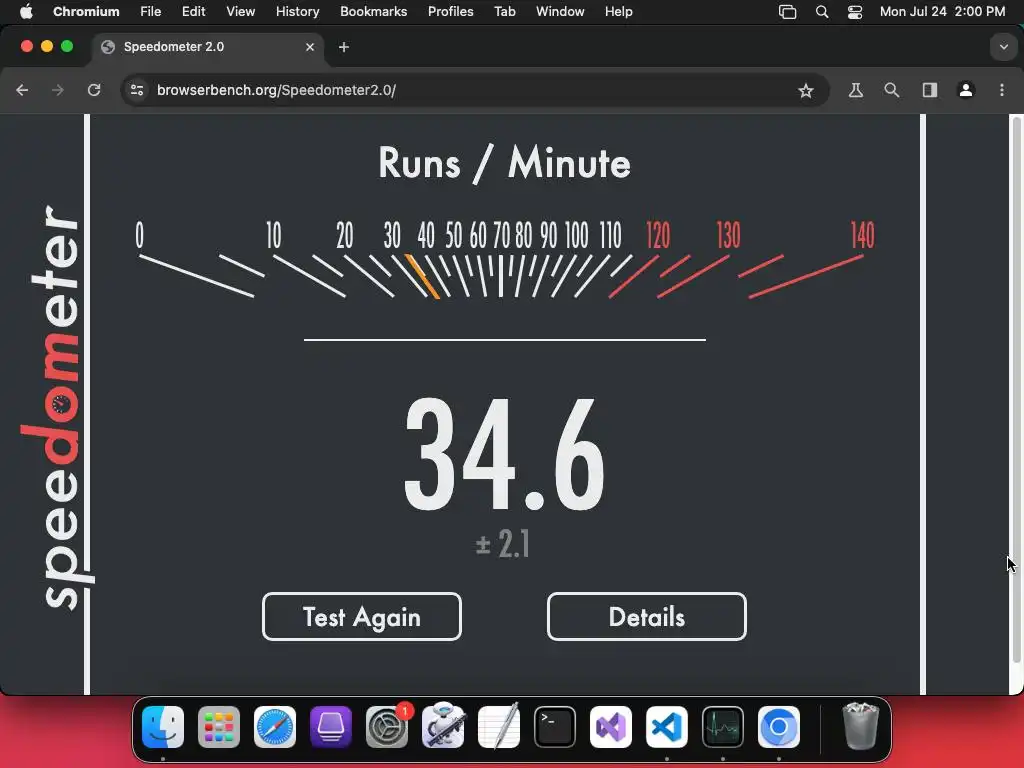1024x768 pixels.
Task: Click the Test Again button
Action: click(362, 616)
